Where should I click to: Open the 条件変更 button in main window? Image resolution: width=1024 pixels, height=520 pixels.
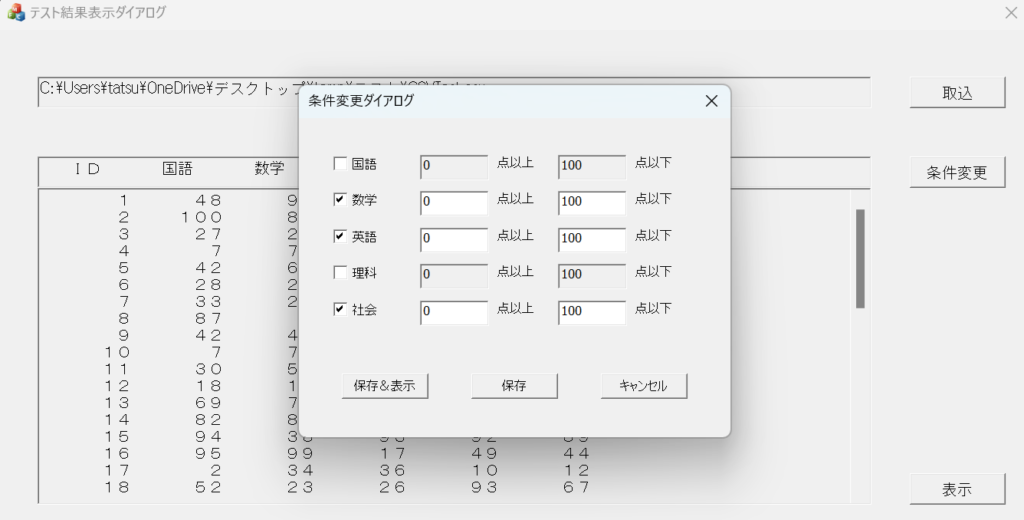[957, 172]
